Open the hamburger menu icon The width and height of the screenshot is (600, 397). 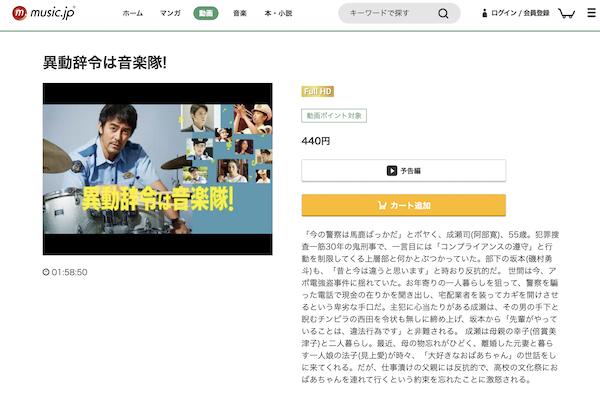click(592, 13)
